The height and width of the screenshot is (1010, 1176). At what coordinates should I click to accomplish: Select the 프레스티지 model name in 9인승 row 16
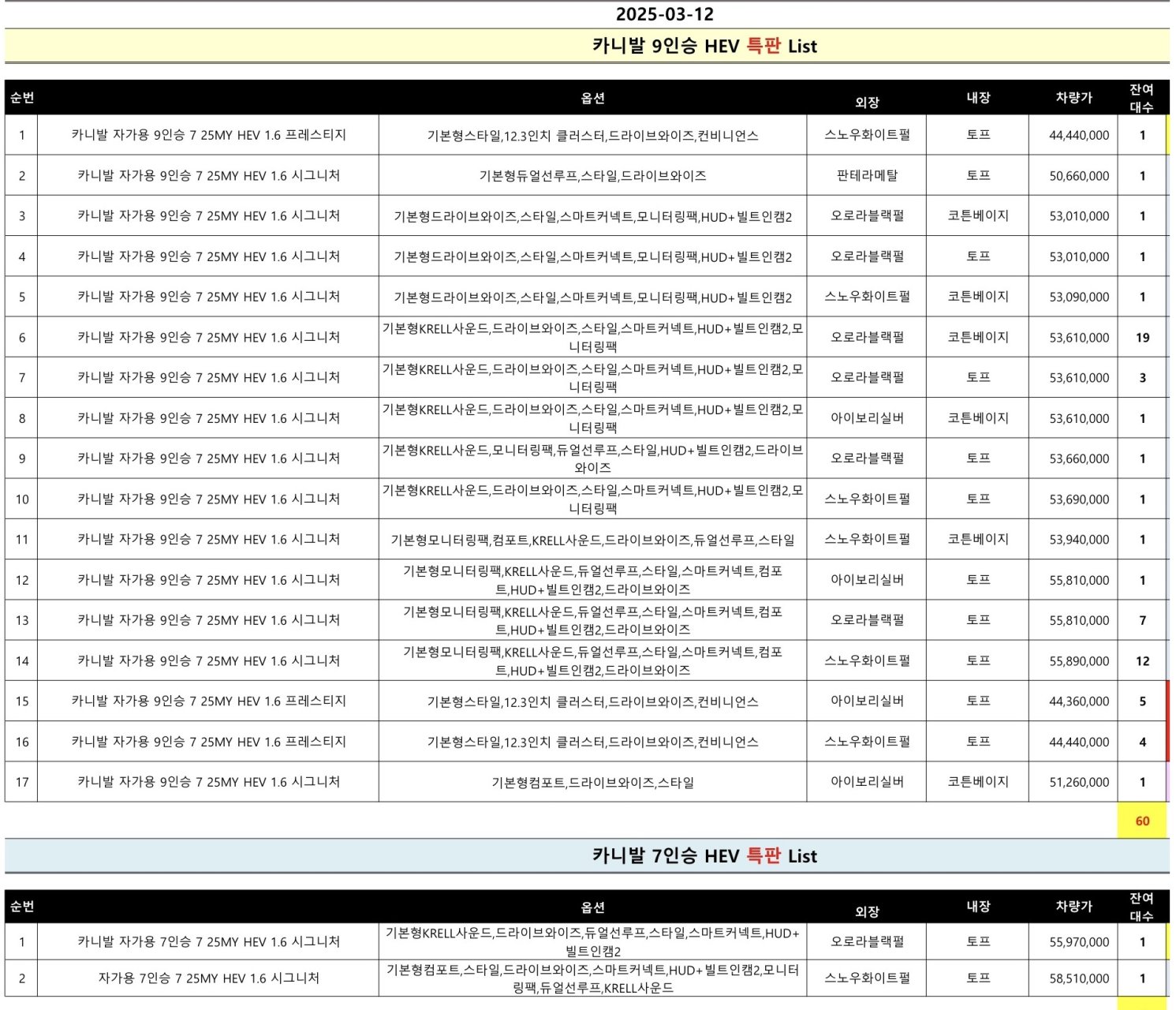(x=208, y=742)
